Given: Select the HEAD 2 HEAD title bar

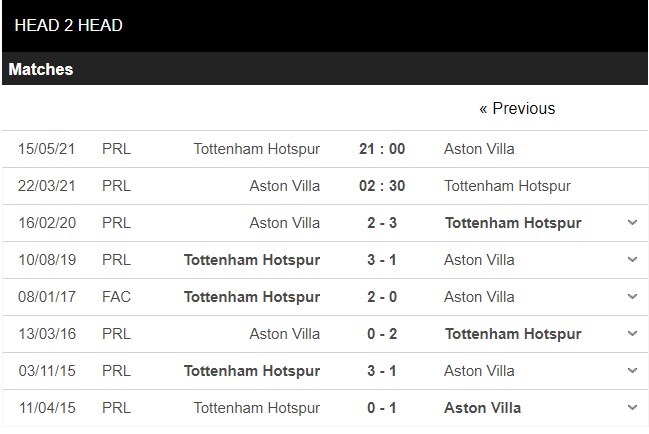Looking at the screenshot, I should click(x=69, y=25).
